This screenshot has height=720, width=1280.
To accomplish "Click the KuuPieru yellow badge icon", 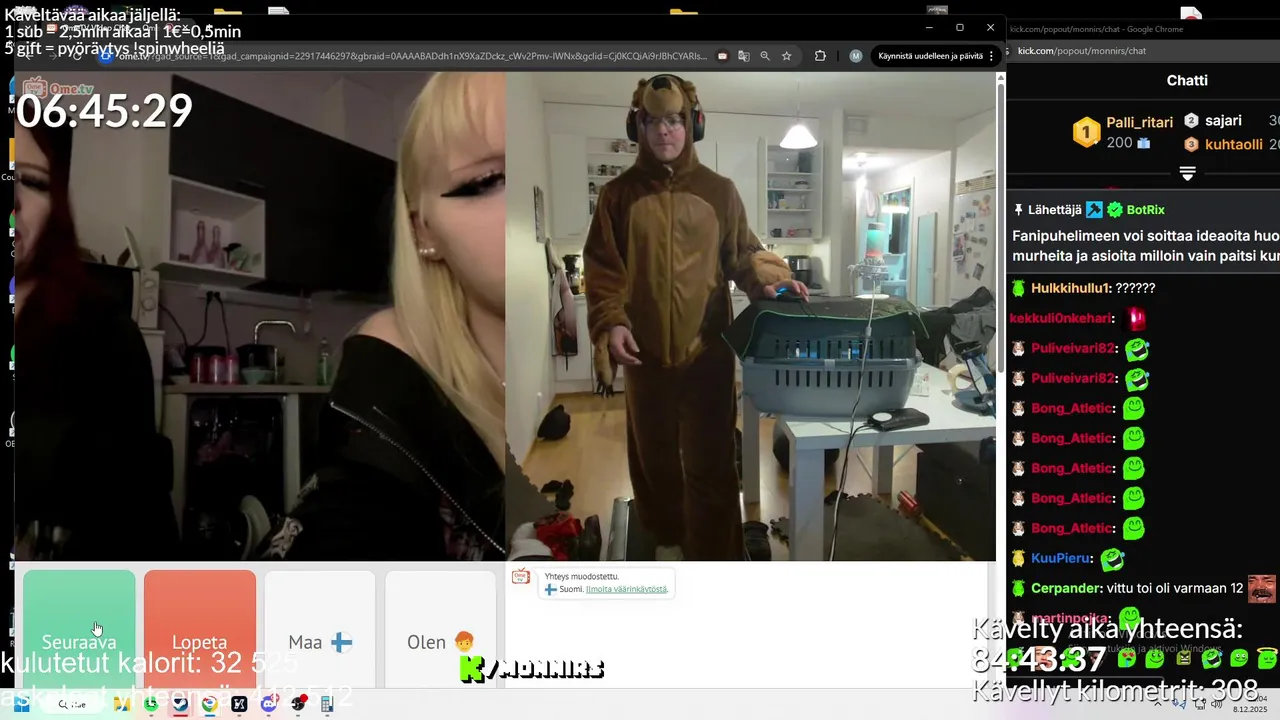I will [x=1018, y=558].
